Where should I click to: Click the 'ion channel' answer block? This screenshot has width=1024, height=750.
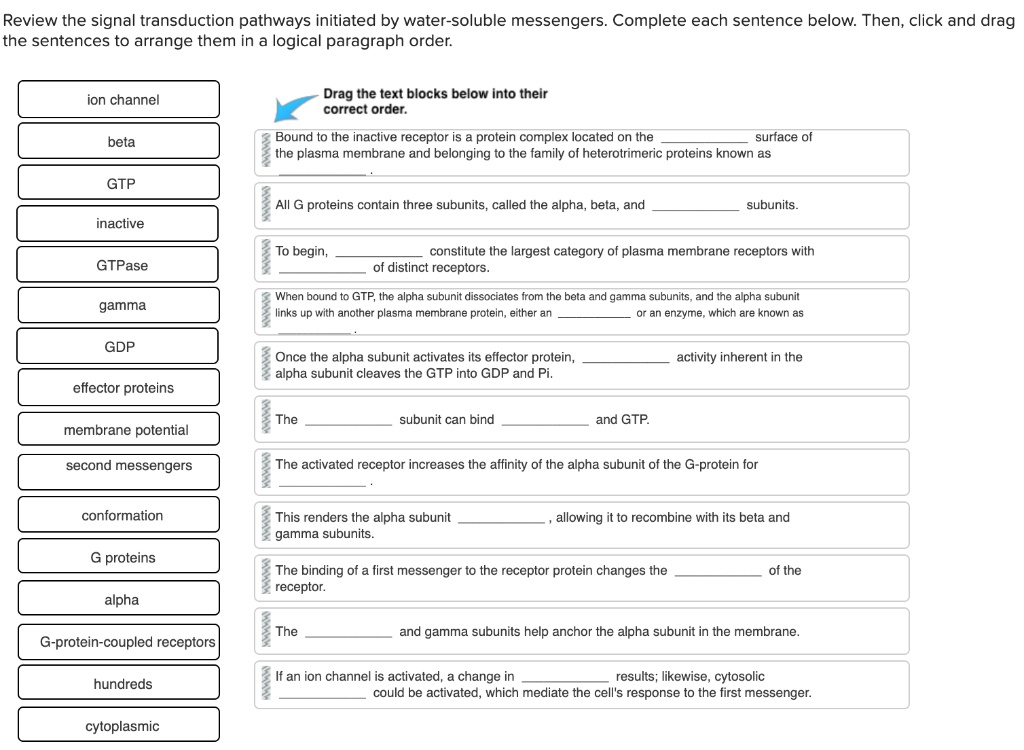point(118,99)
